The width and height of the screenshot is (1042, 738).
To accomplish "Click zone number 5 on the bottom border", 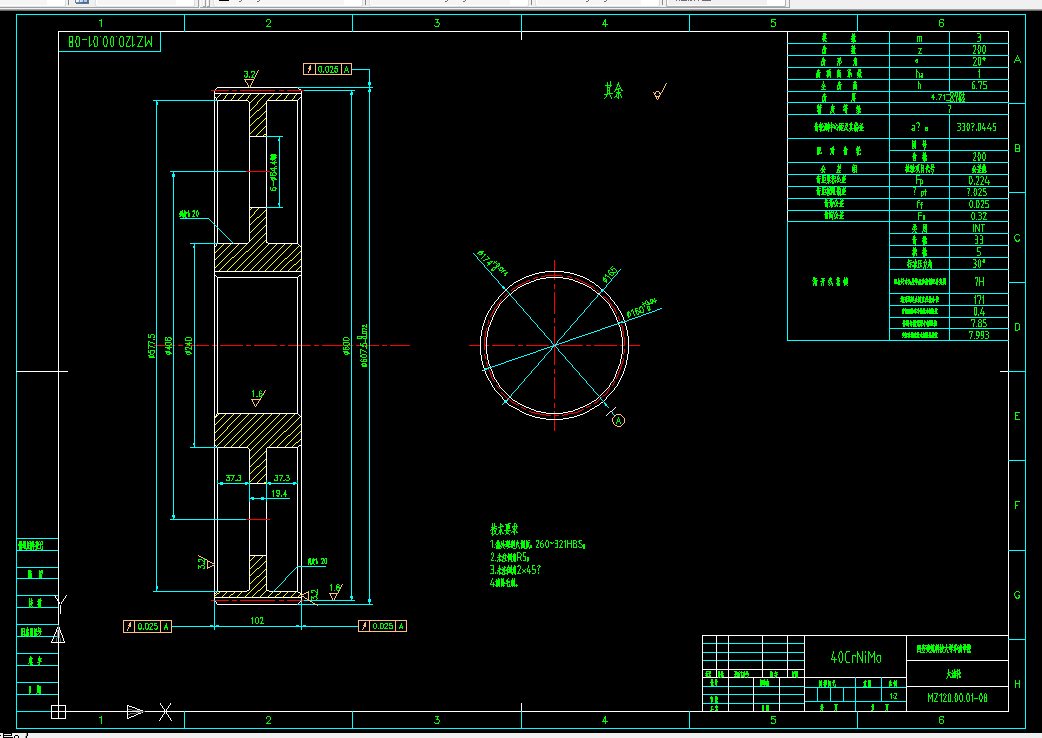I will tap(773, 720).
